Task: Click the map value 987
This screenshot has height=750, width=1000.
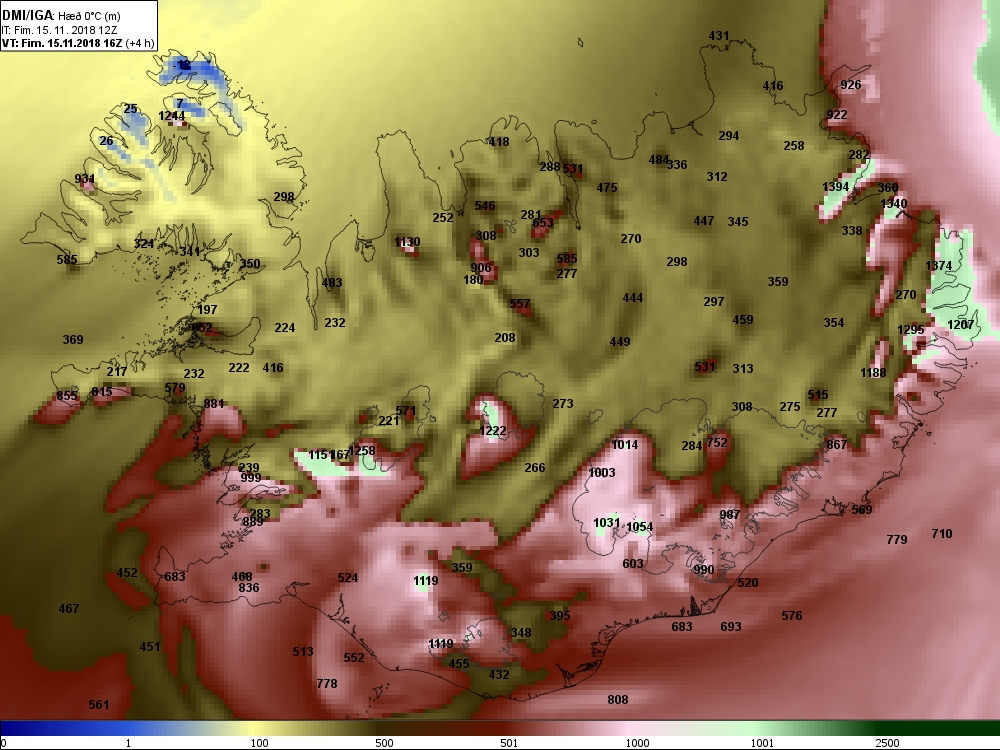Action: pyautogui.click(x=730, y=515)
